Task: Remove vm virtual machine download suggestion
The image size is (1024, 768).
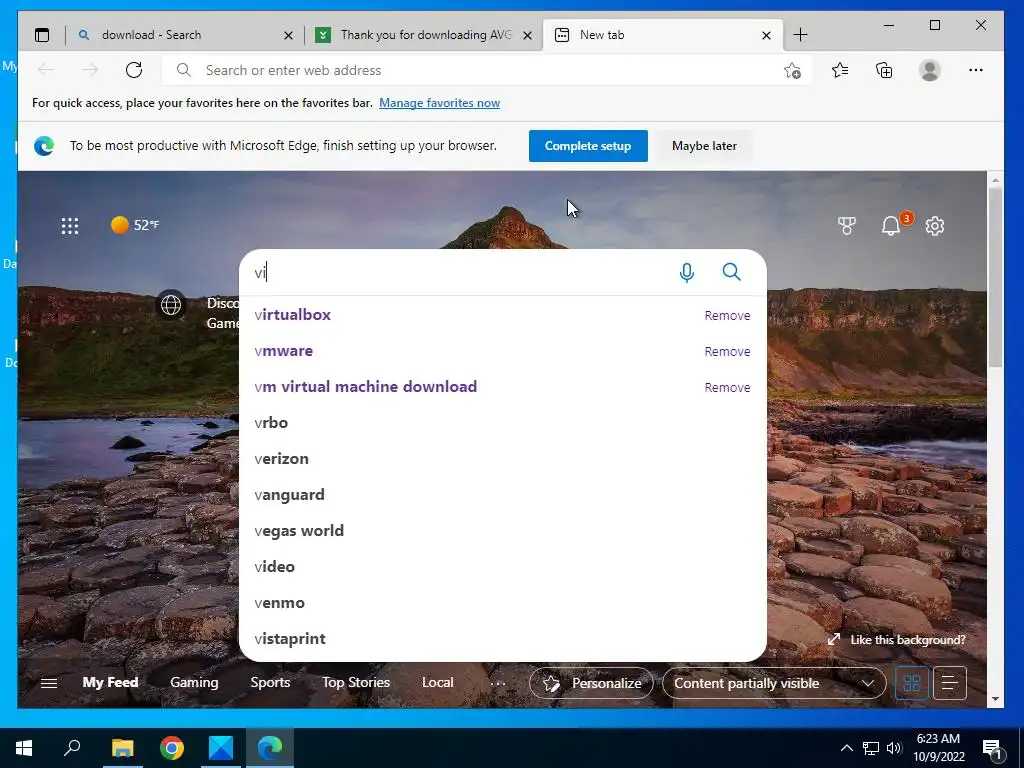Action: 727,387
